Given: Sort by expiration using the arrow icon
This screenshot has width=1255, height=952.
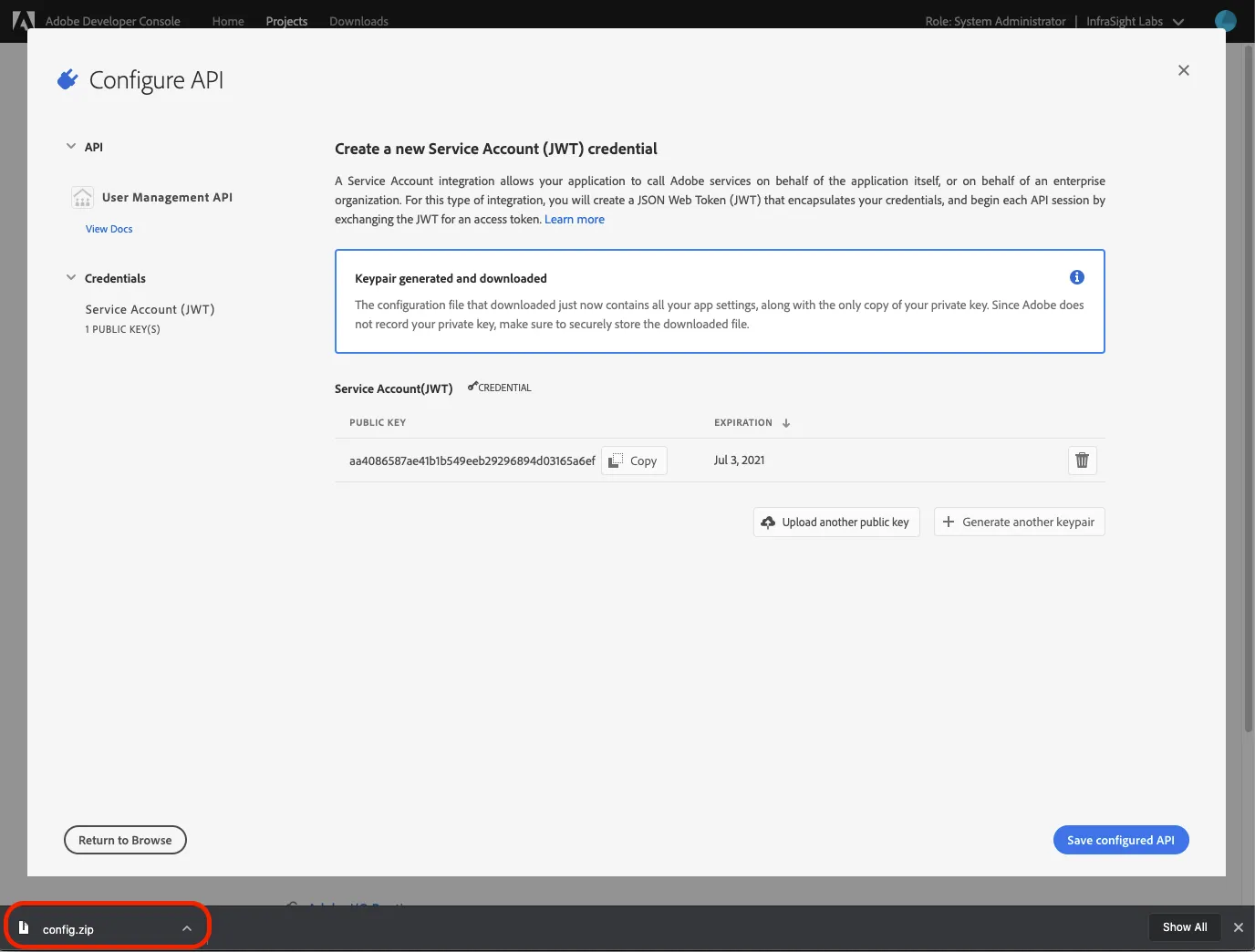Looking at the screenshot, I should [x=786, y=423].
